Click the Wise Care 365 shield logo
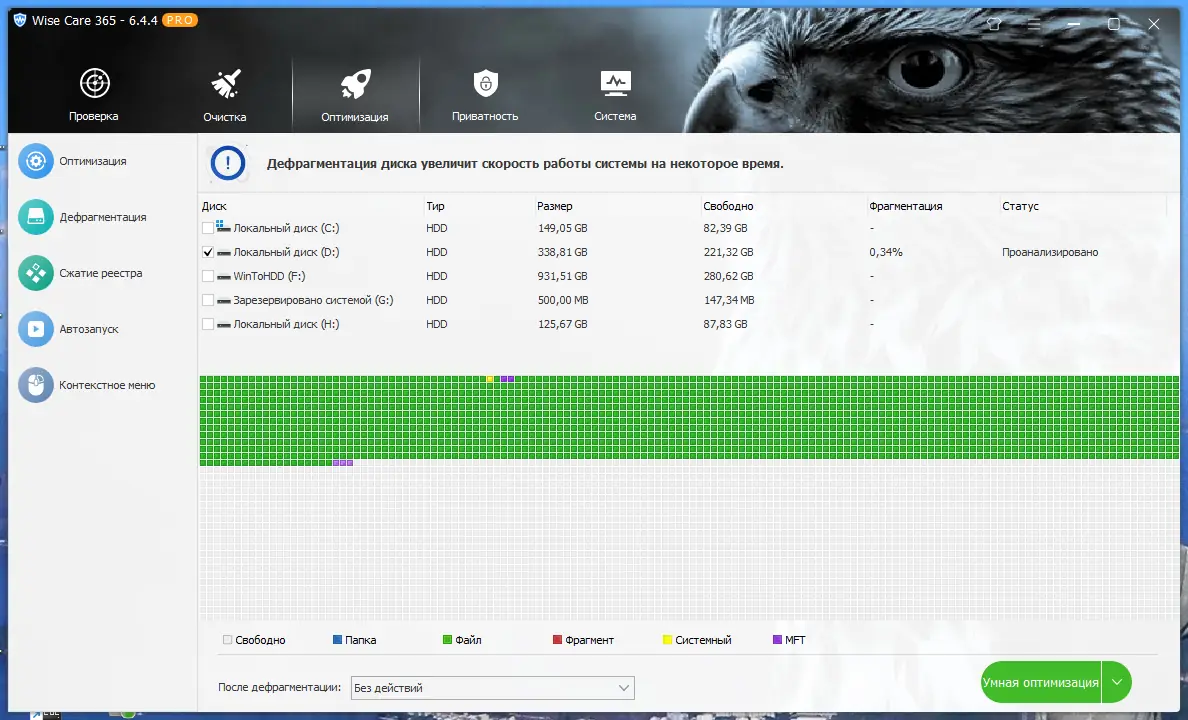 [x=20, y=20]
